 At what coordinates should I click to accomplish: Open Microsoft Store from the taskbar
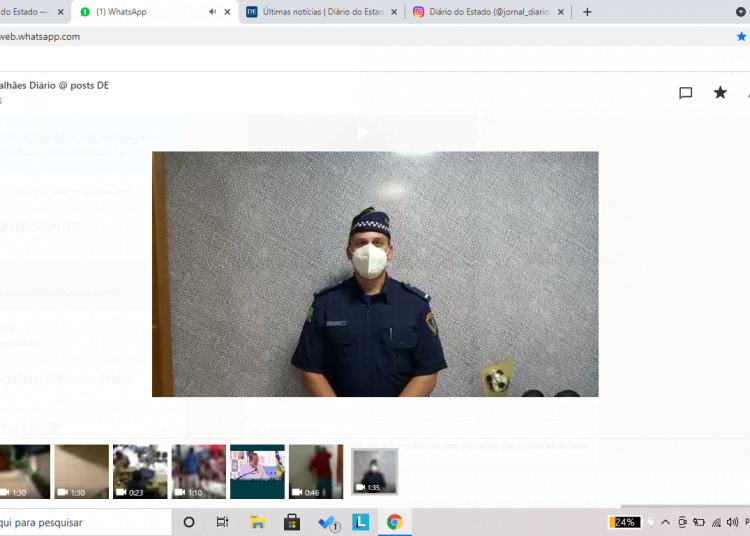(292, 522)
